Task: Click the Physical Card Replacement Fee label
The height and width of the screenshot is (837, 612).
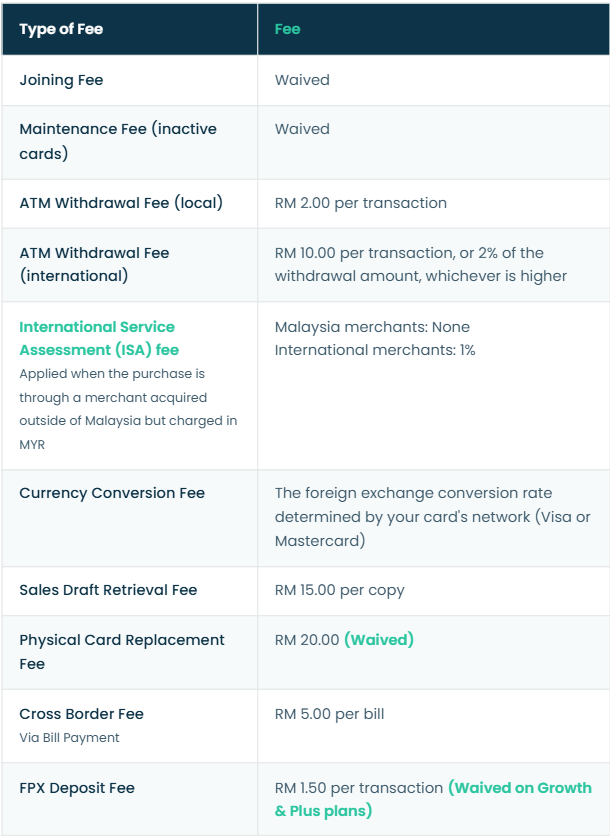Action: [x=122, y=652]
